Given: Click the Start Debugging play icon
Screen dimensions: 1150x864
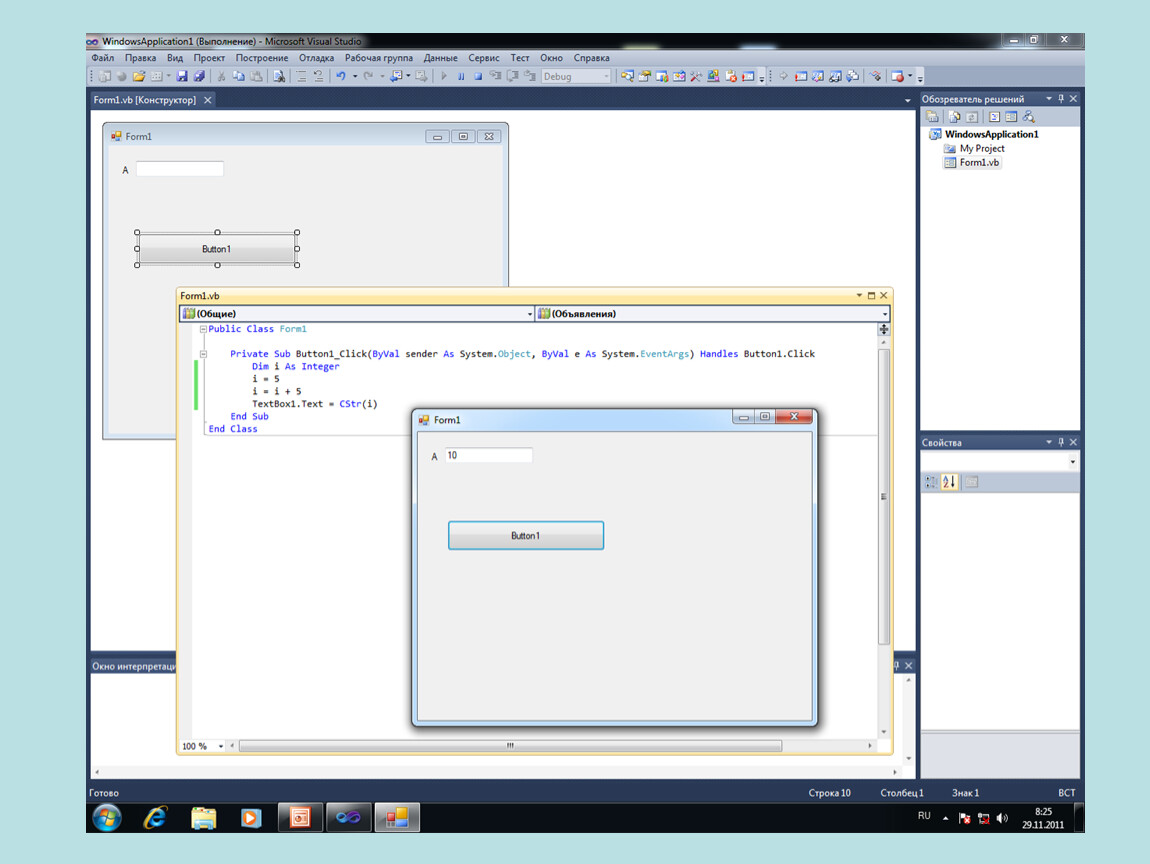Looking at the screenshot, I should coord(444,76).
